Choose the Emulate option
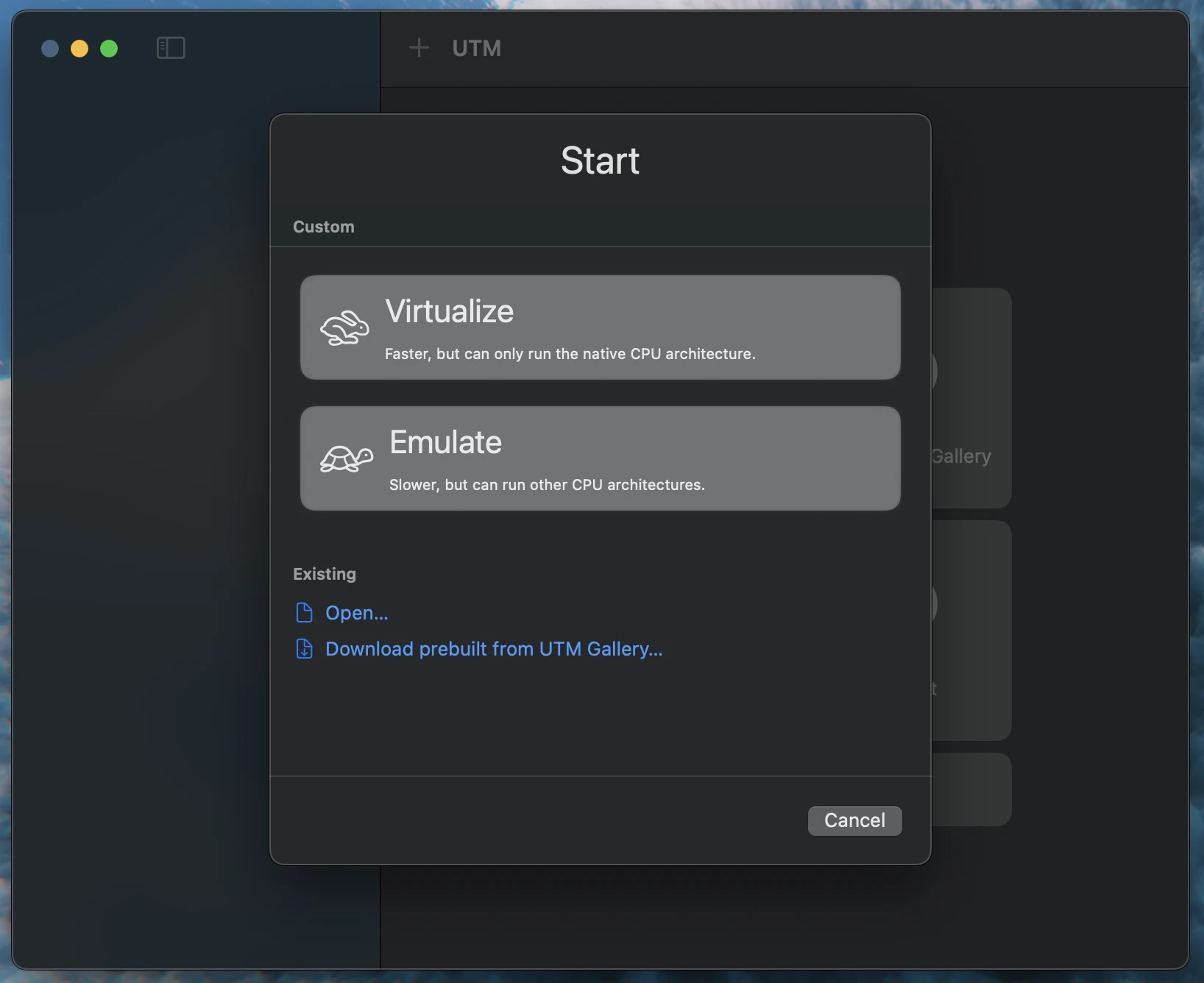 600,458
